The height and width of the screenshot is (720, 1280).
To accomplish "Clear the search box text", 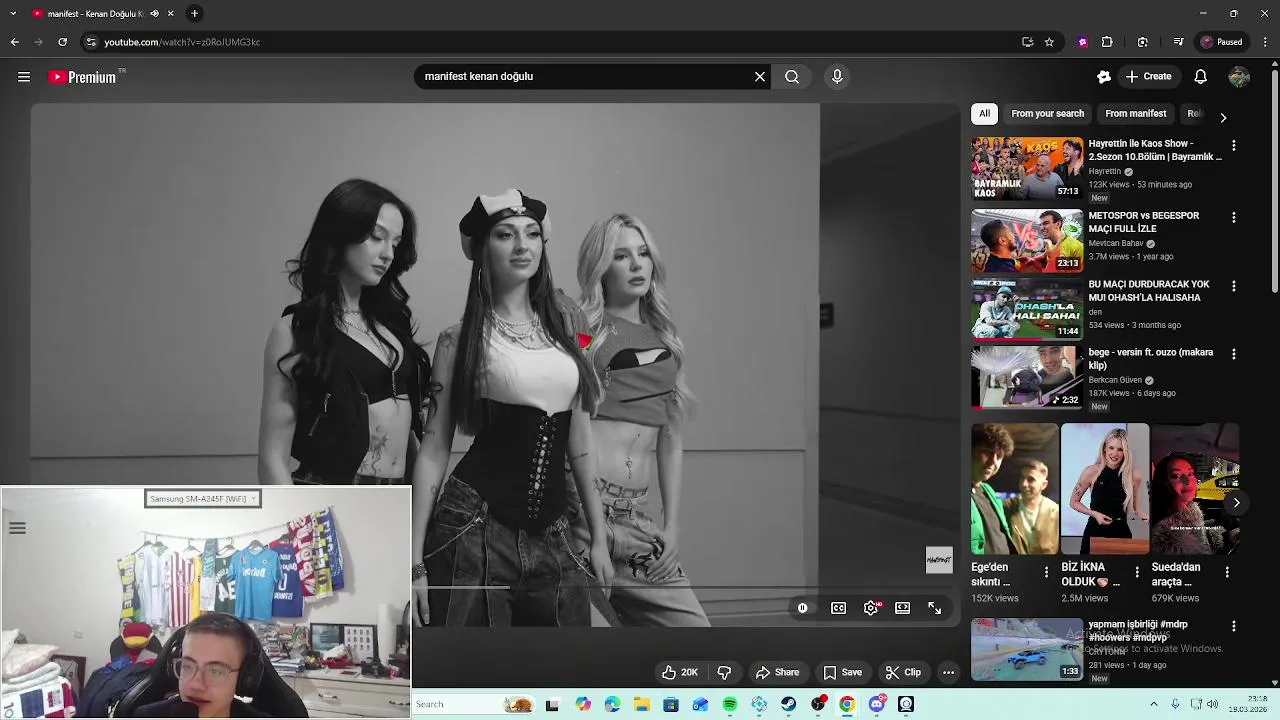I will pos(760,76).
